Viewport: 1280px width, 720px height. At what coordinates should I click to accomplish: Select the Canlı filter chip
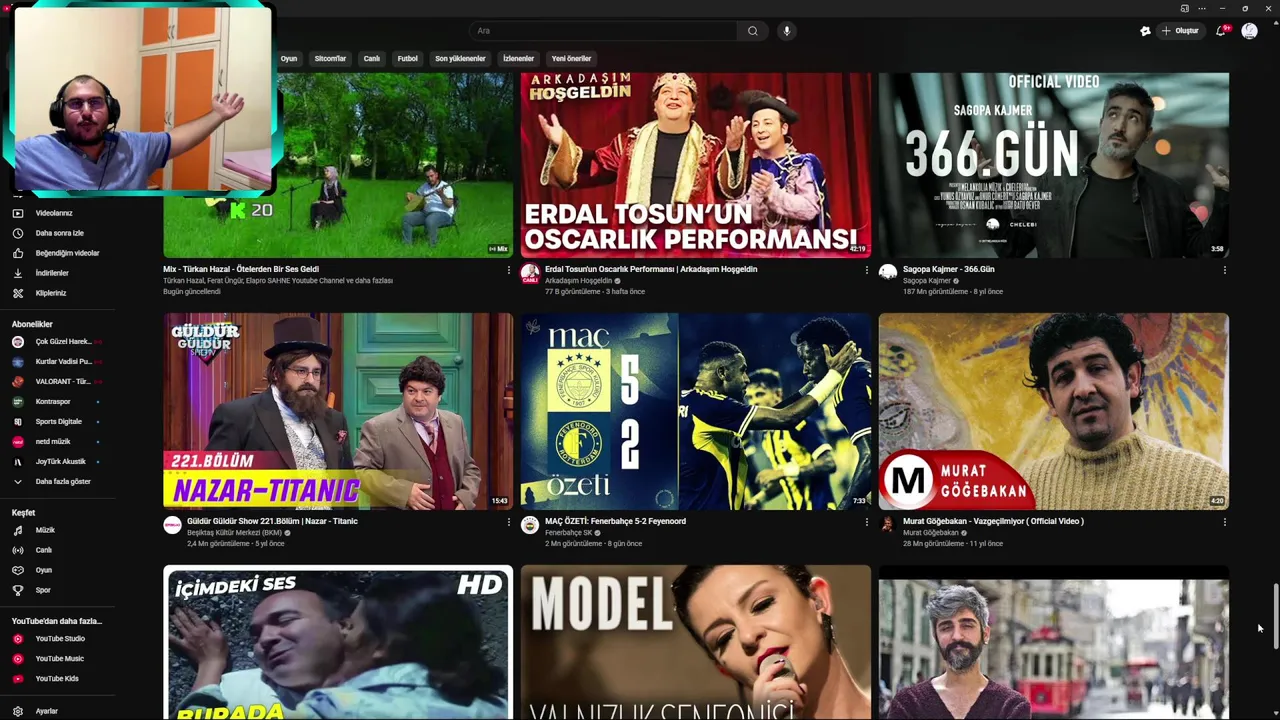click(x=372, y=59)
